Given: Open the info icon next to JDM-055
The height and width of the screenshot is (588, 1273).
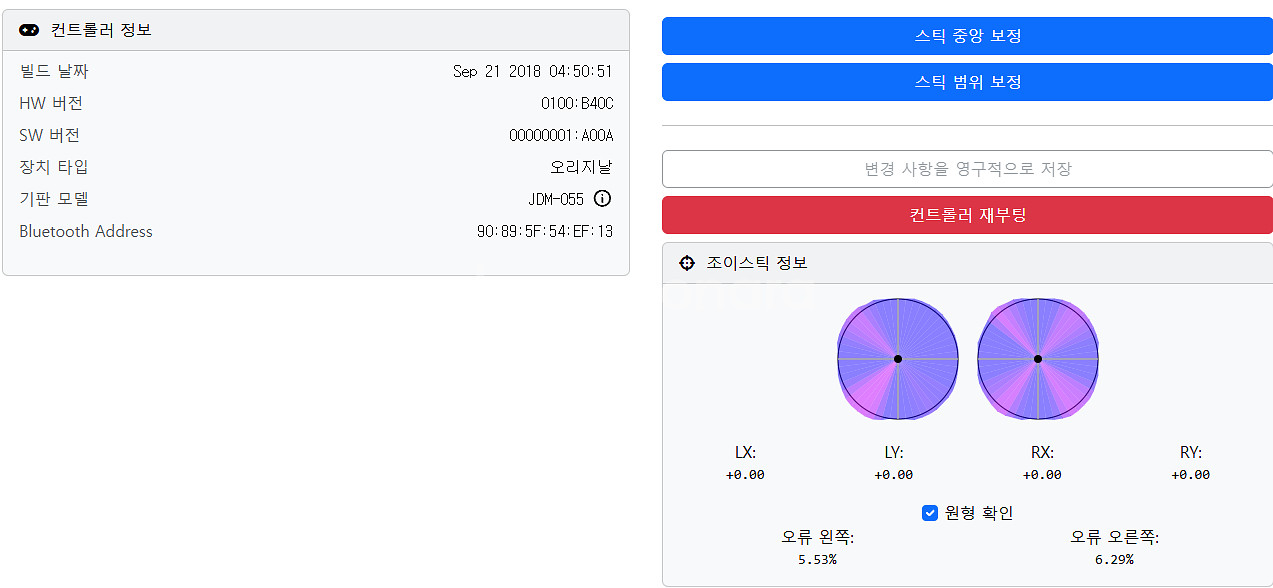Looking at the screenshot, I should pos(602,198).
